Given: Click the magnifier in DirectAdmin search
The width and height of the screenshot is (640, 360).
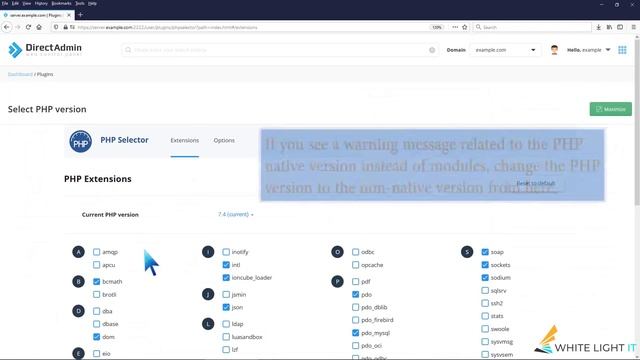Looking at the screenshot, I should coord(128,50).
